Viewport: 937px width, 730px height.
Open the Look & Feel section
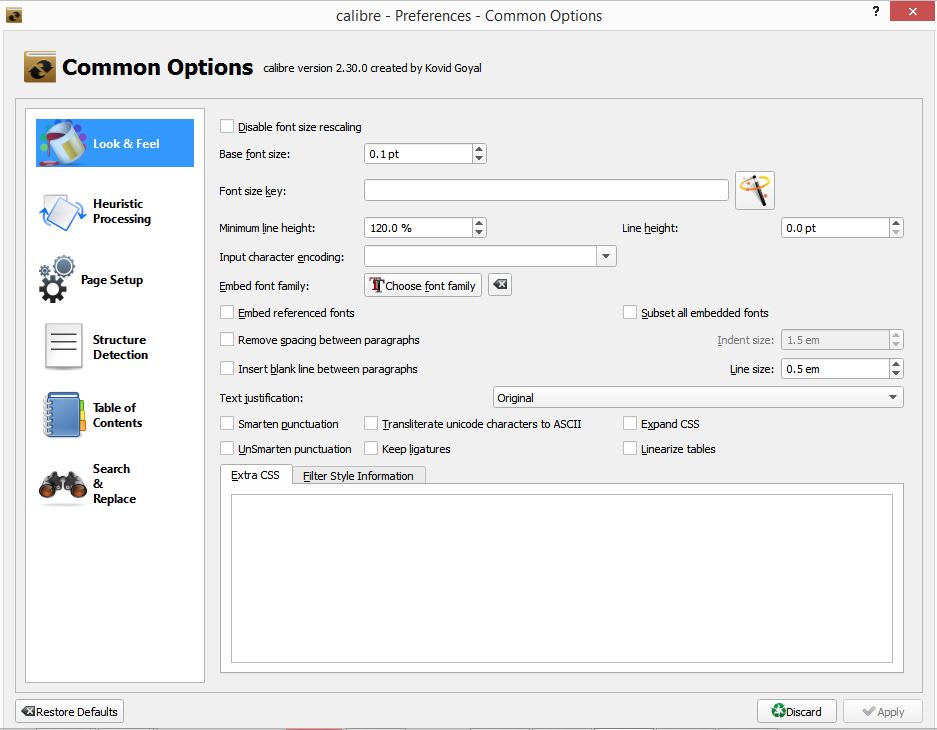click(115, 143)
